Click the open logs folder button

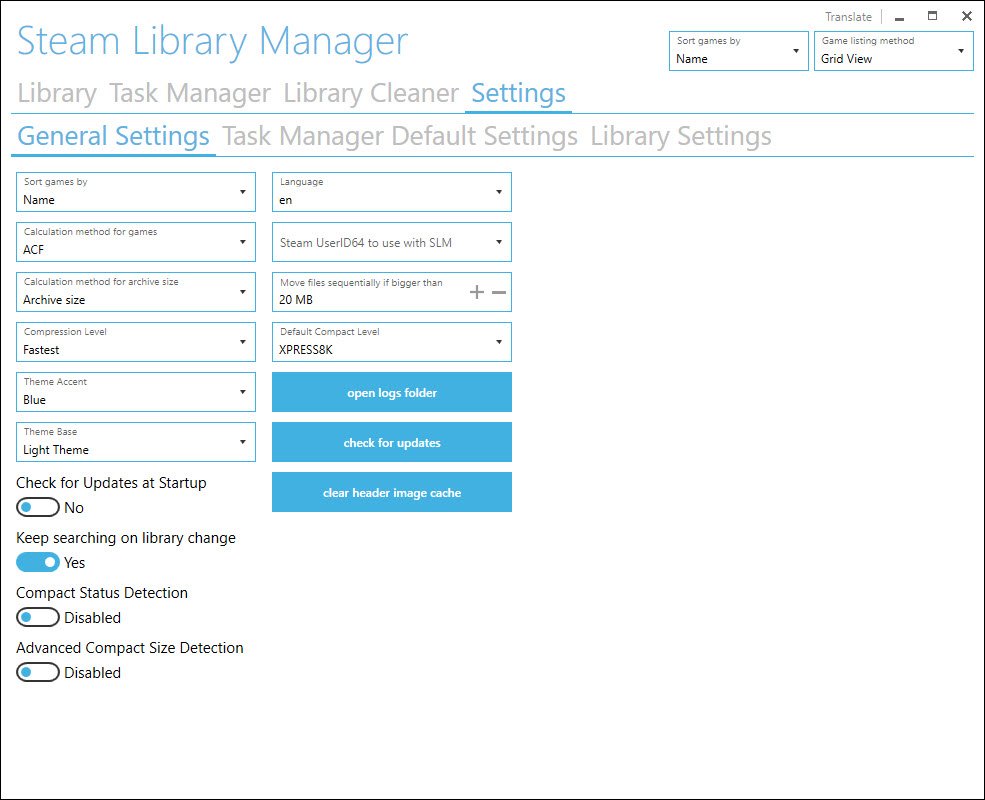point(391,392)
